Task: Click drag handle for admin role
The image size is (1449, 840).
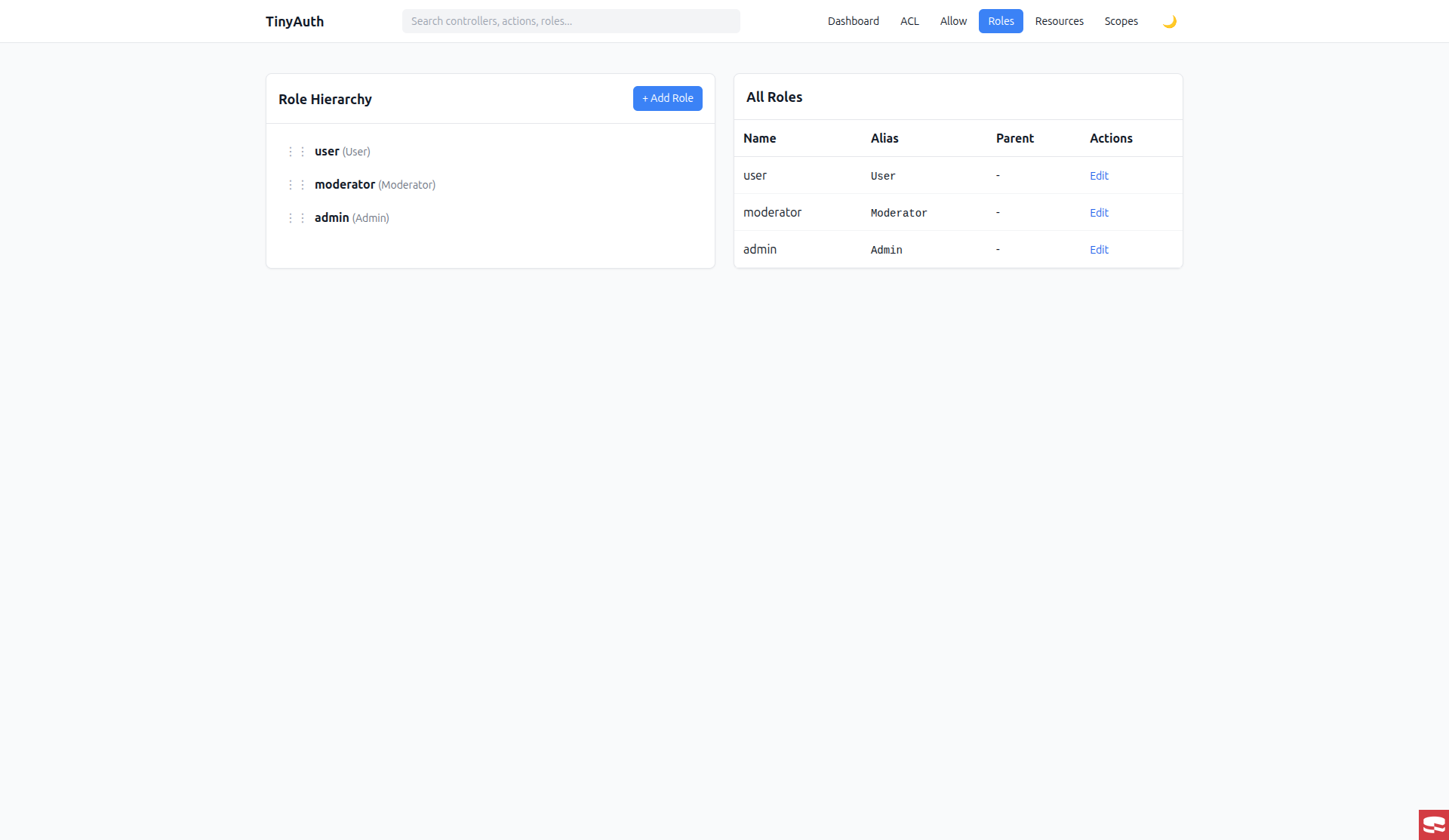Action: coord(296,218)
